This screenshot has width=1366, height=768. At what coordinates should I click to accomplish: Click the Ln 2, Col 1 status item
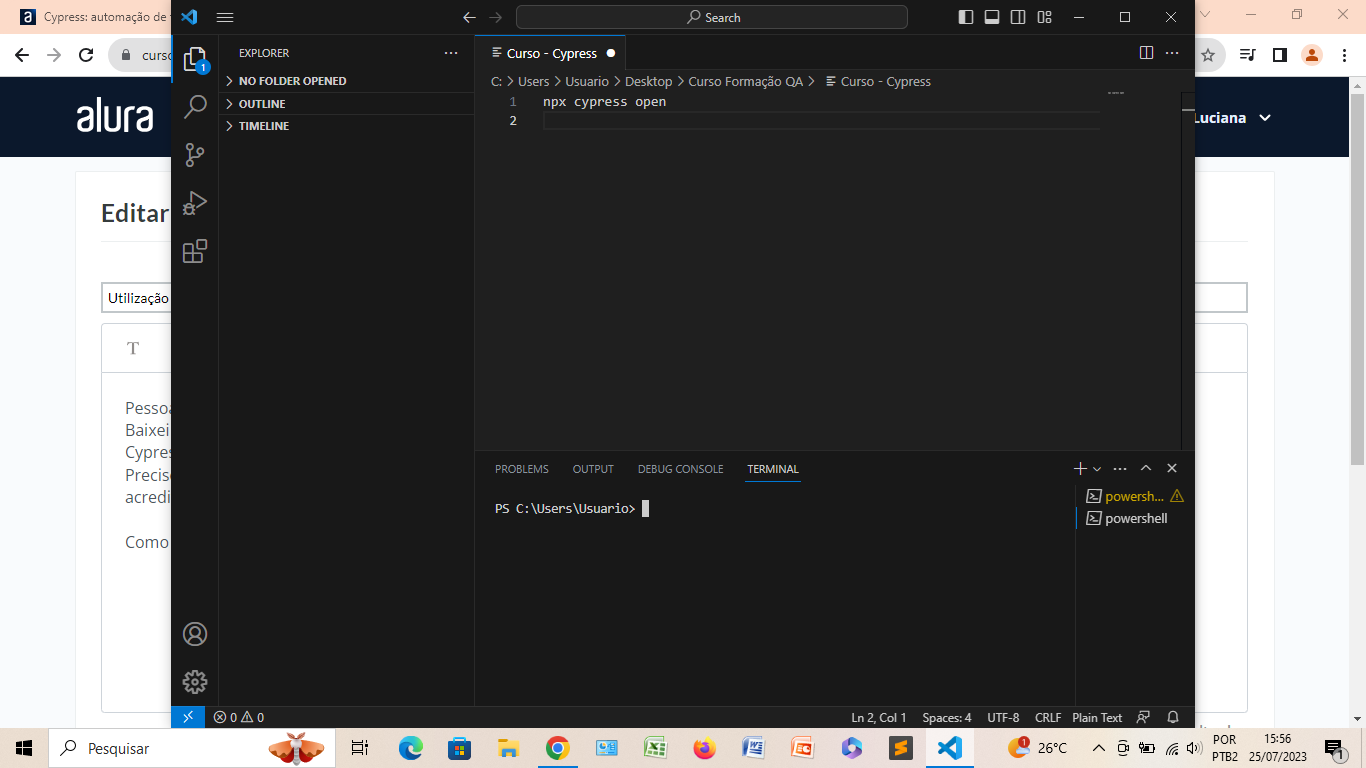(879, 717)
